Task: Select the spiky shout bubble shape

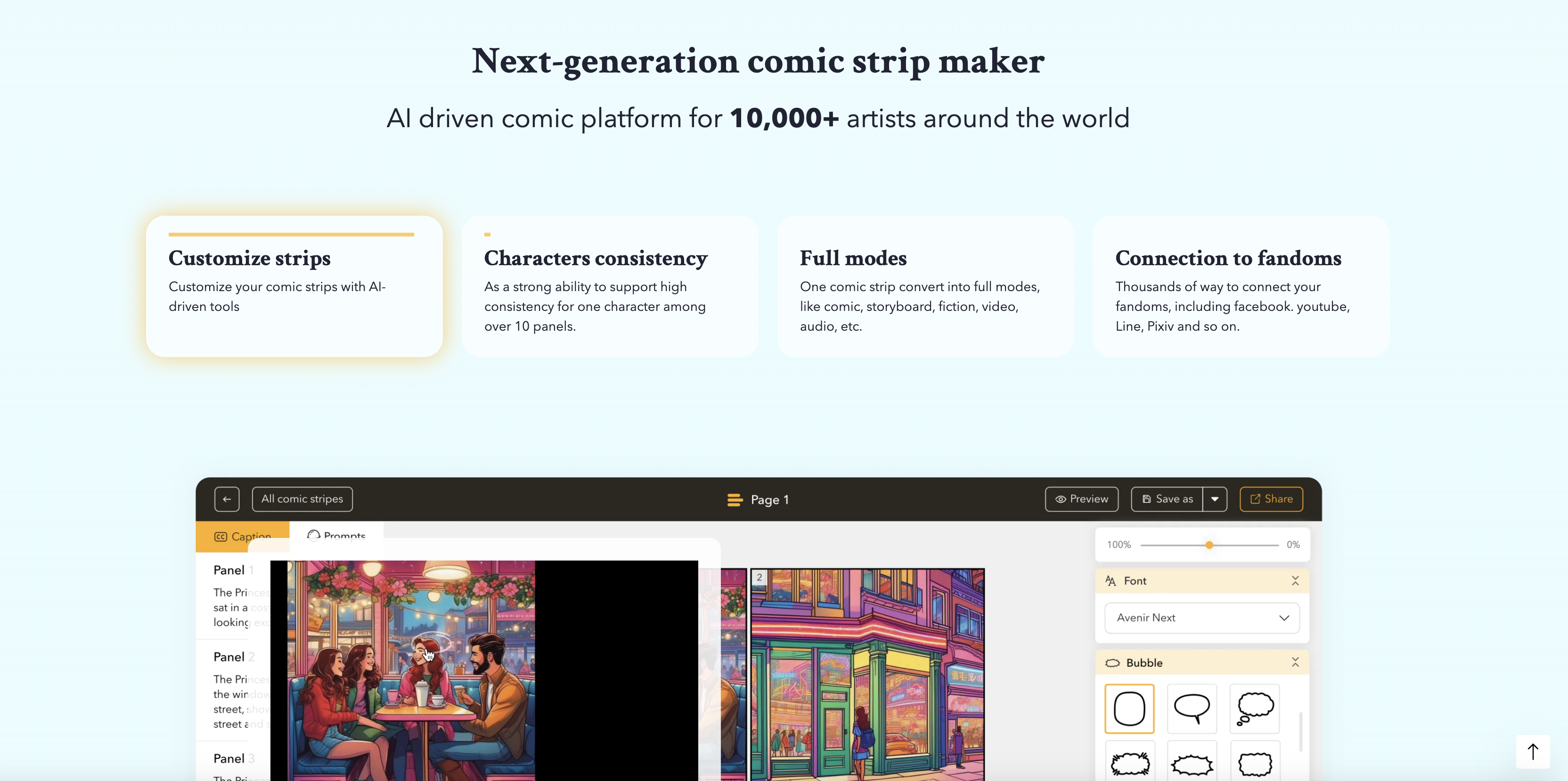Action: pyautogui.click(x=1130, y=764)
